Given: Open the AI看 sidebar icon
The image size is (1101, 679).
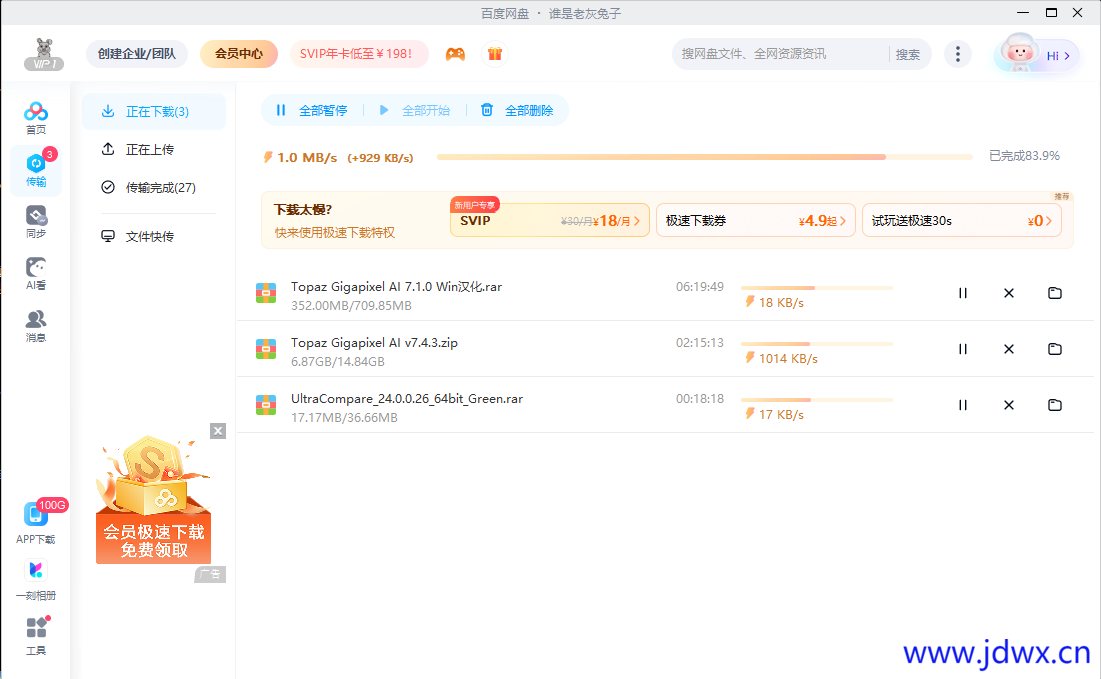Looking at the screenshot, I should click(36, 274).
